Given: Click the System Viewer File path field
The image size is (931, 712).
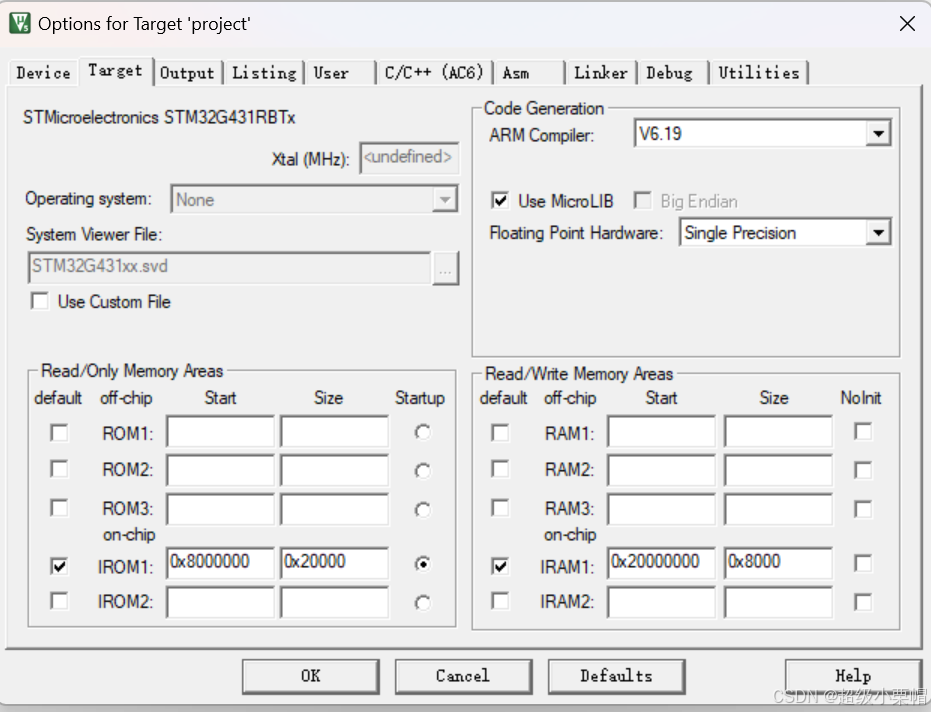Looking at the screenshot, I should coord(229,267).
